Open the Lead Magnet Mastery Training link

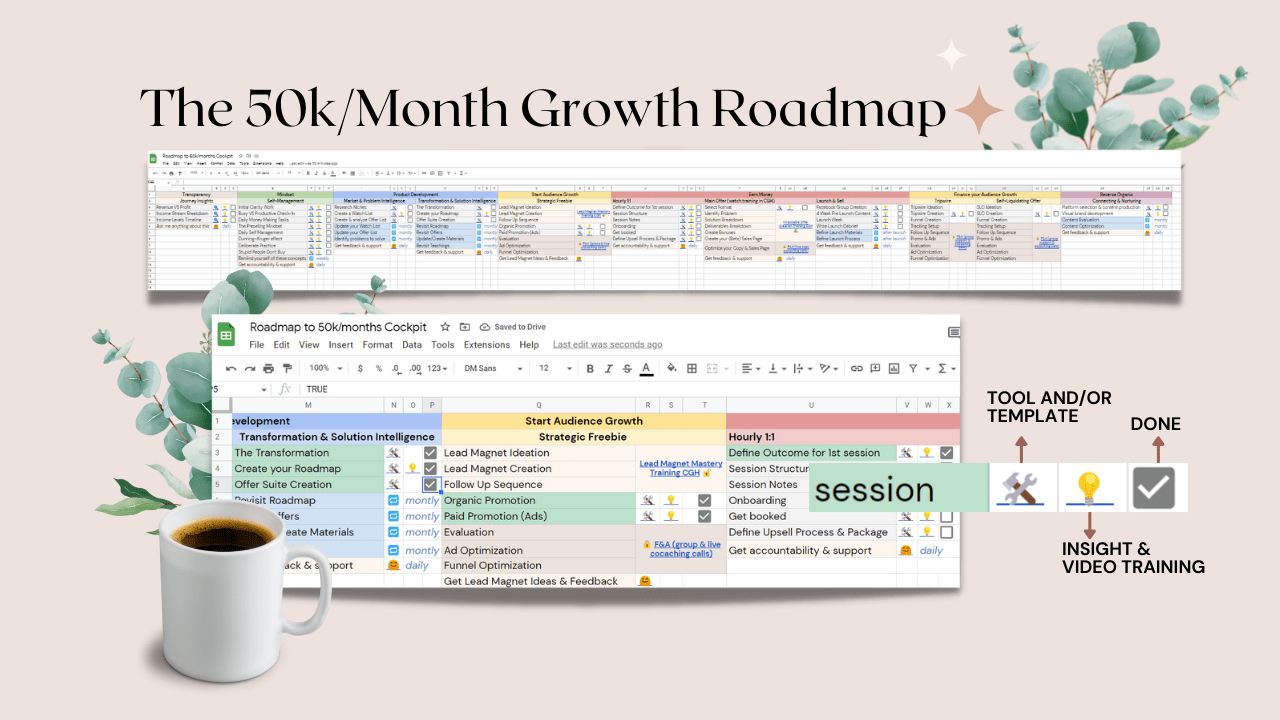(x=681, y=468)
